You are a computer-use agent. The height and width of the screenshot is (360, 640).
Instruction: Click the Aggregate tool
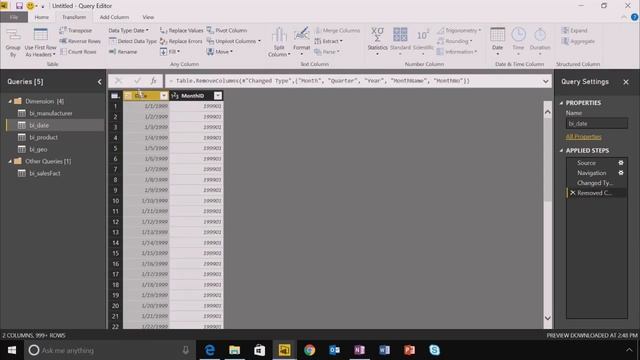pos(578,41)
